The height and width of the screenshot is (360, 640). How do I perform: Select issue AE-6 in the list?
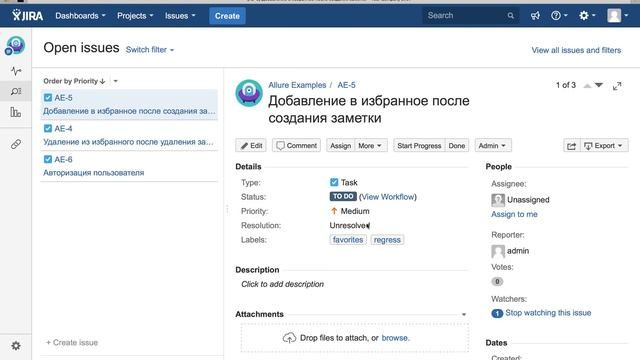pos(129,166)
